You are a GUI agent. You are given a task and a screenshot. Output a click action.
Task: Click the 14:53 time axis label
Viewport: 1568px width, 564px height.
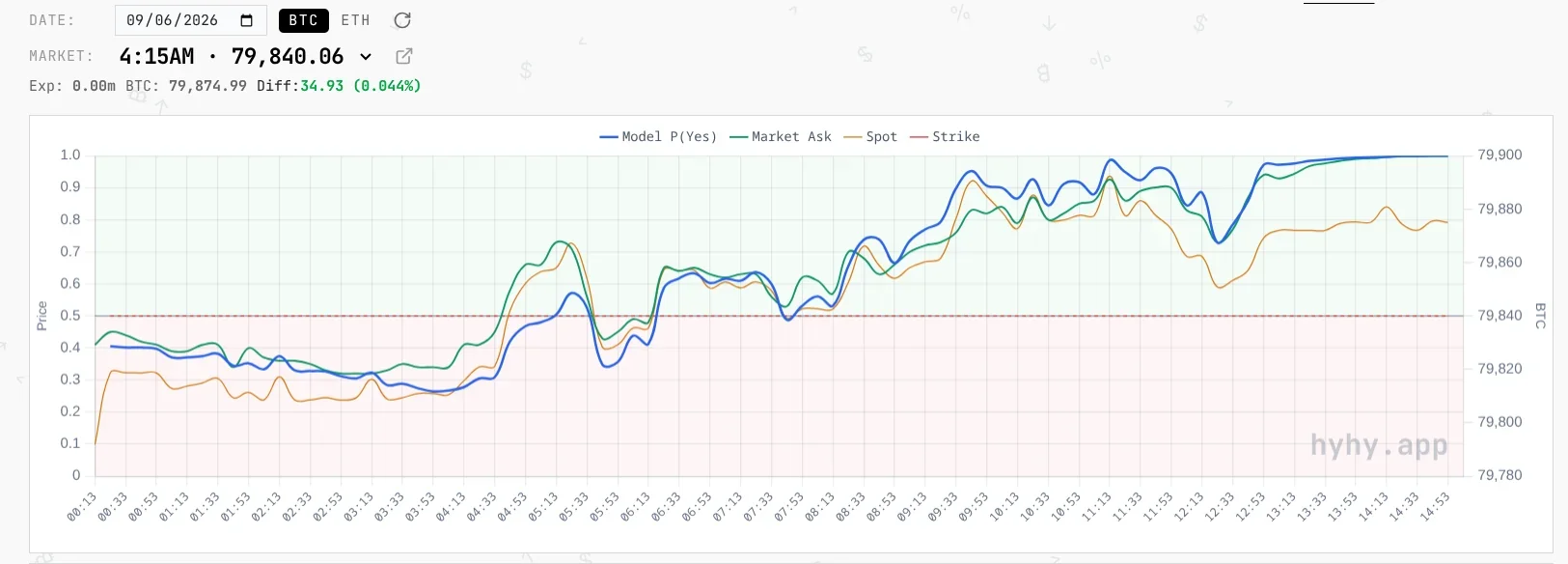pyautogui.click(x=1434, y=506)
